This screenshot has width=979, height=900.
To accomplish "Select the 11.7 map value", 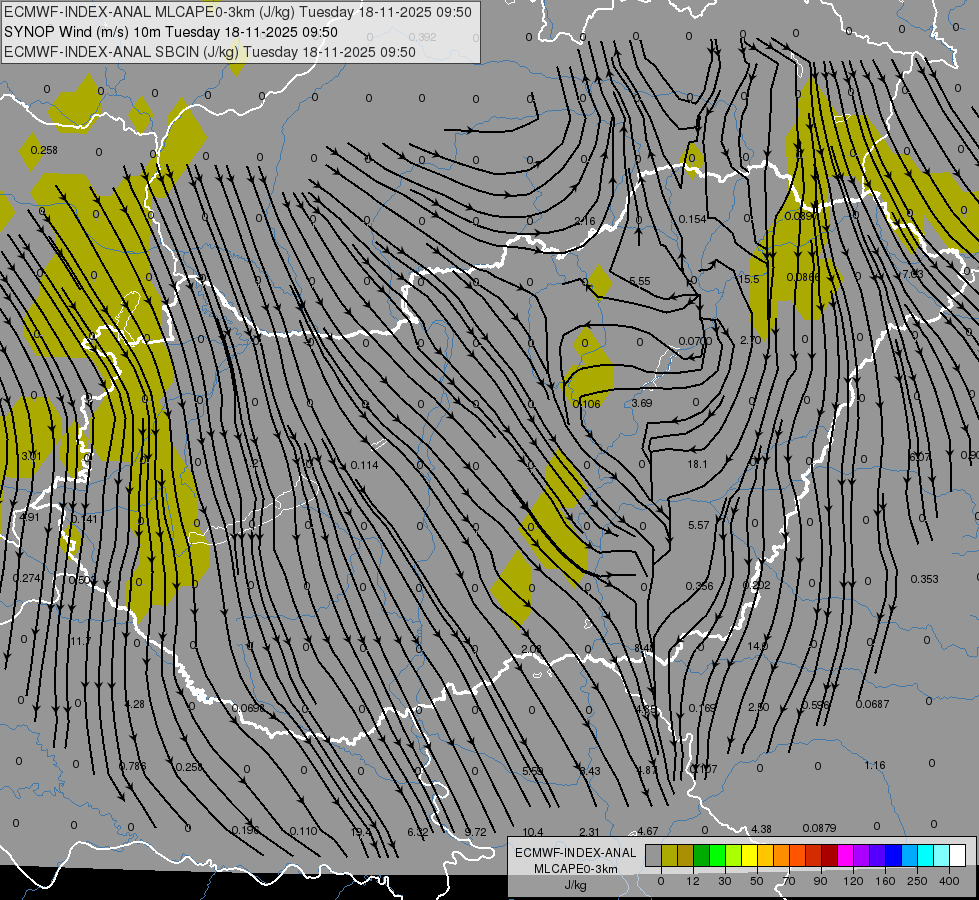I will coord(81,641).
